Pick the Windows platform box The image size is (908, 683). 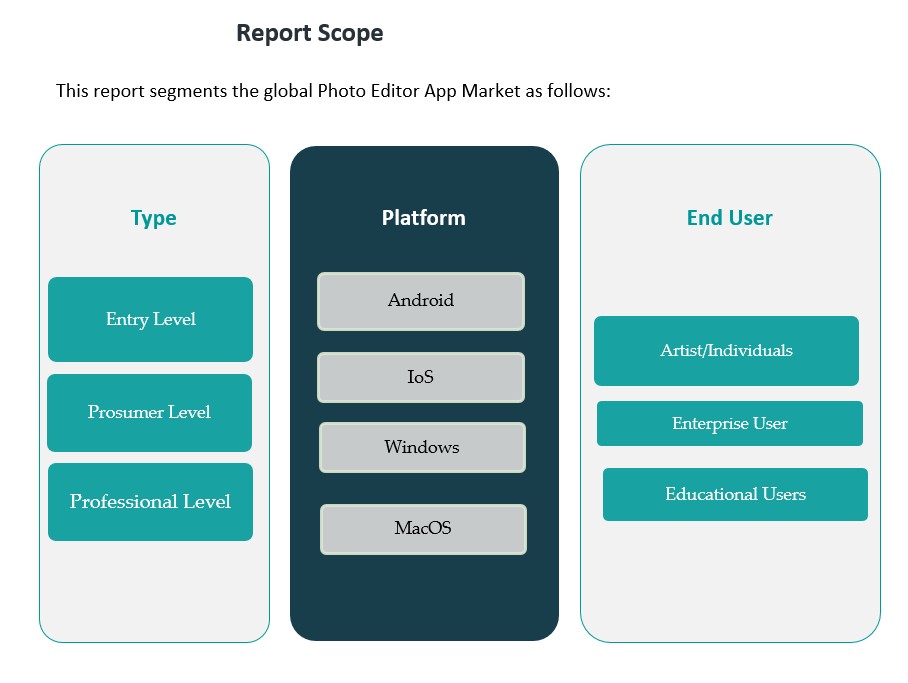pos(422,447)
